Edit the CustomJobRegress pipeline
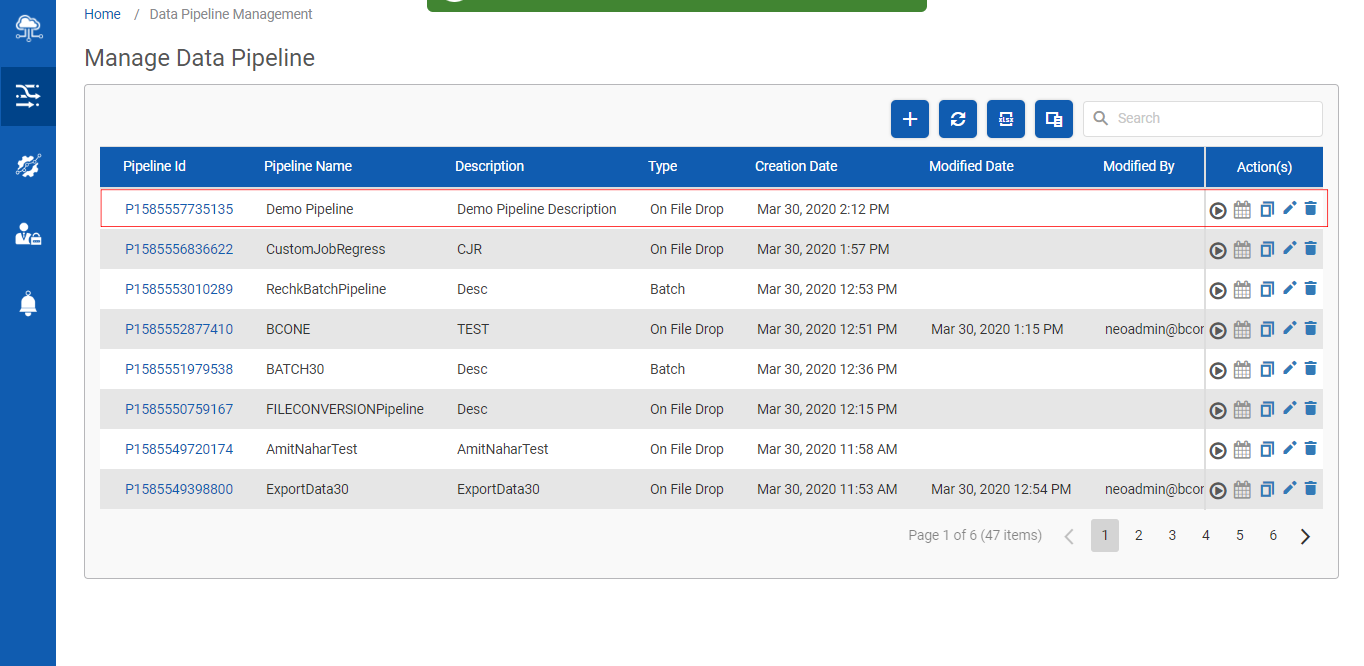 (x=1289, y=248)
